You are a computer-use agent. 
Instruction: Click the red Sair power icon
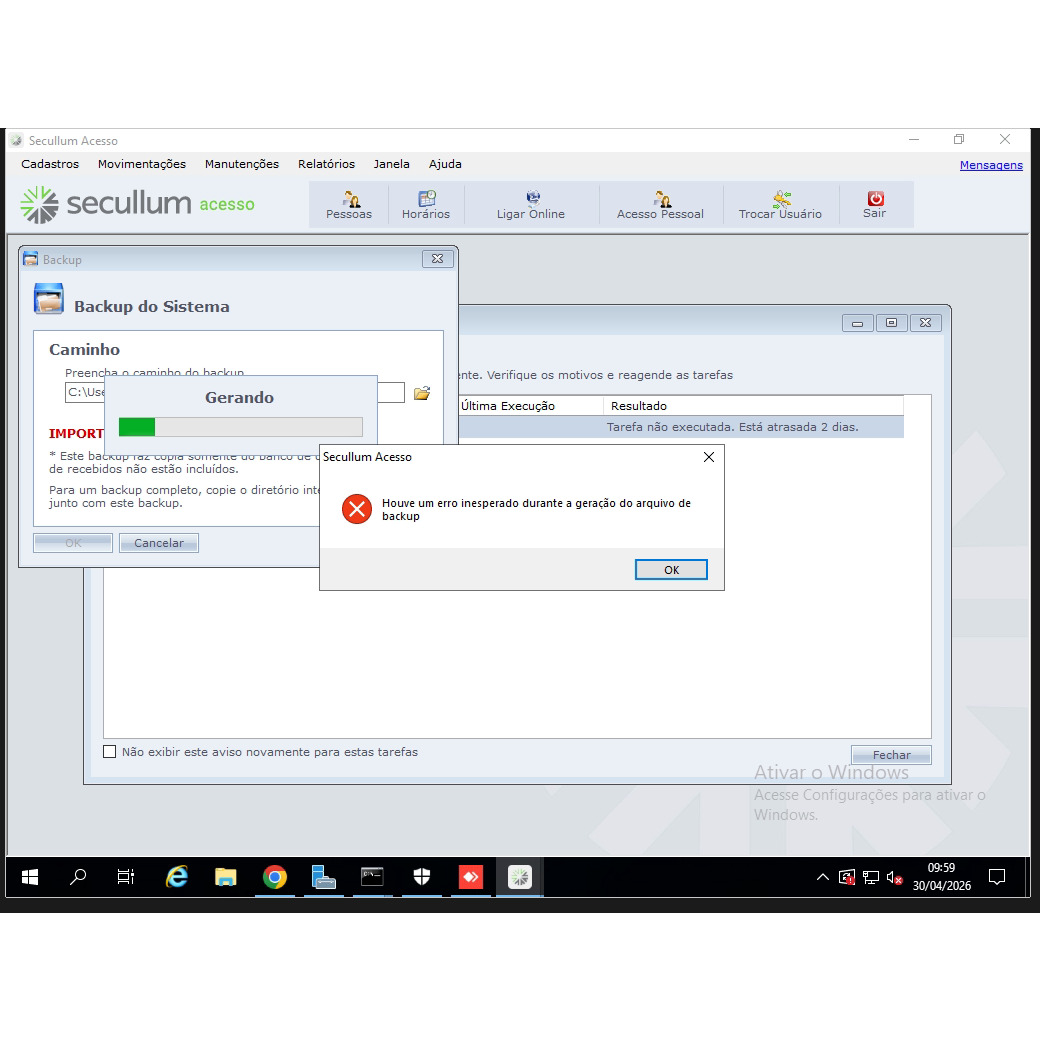coord(875,199)
